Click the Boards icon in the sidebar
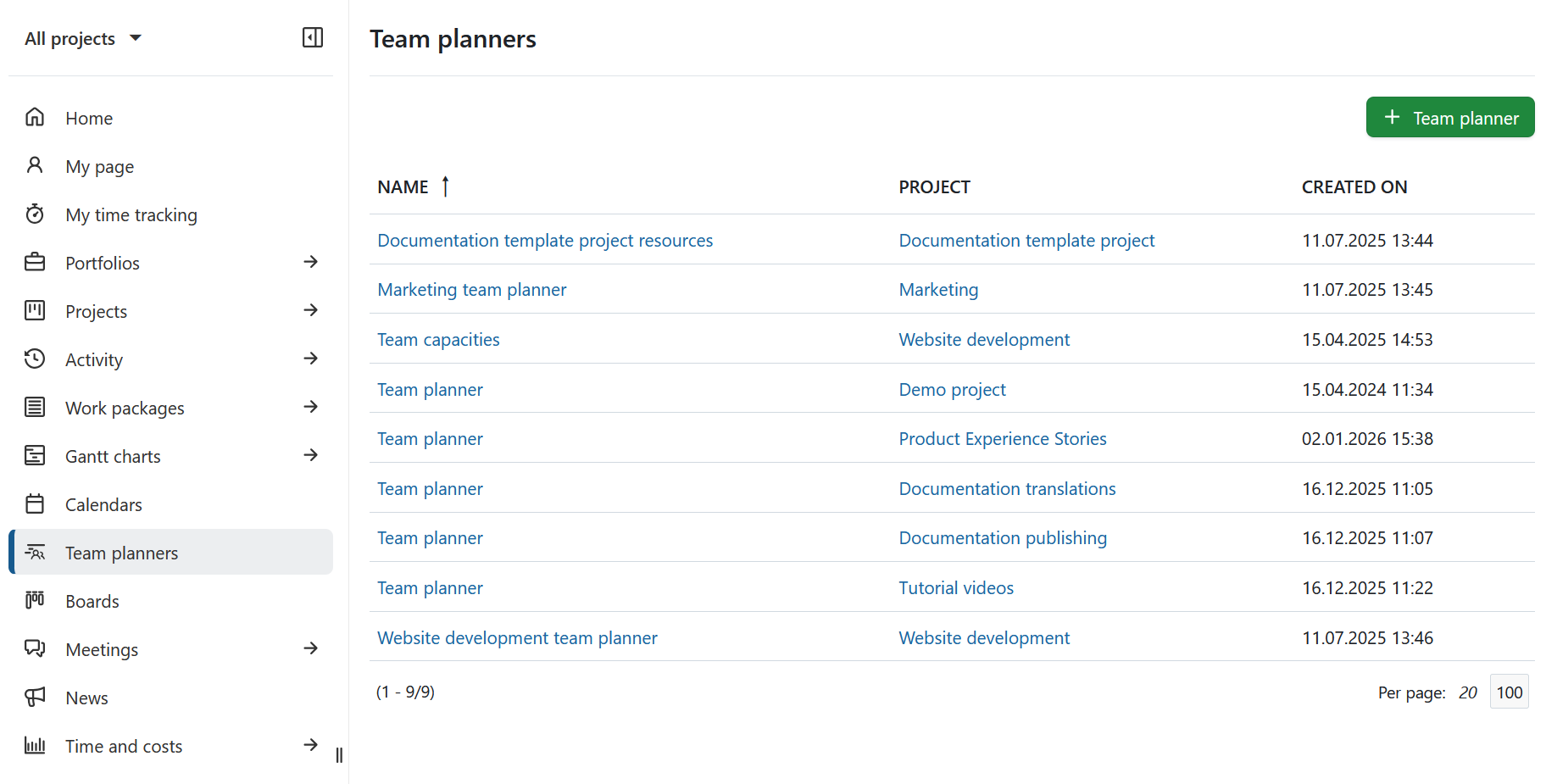Screen dimensions: 1546x784 (x=35, y=600)
